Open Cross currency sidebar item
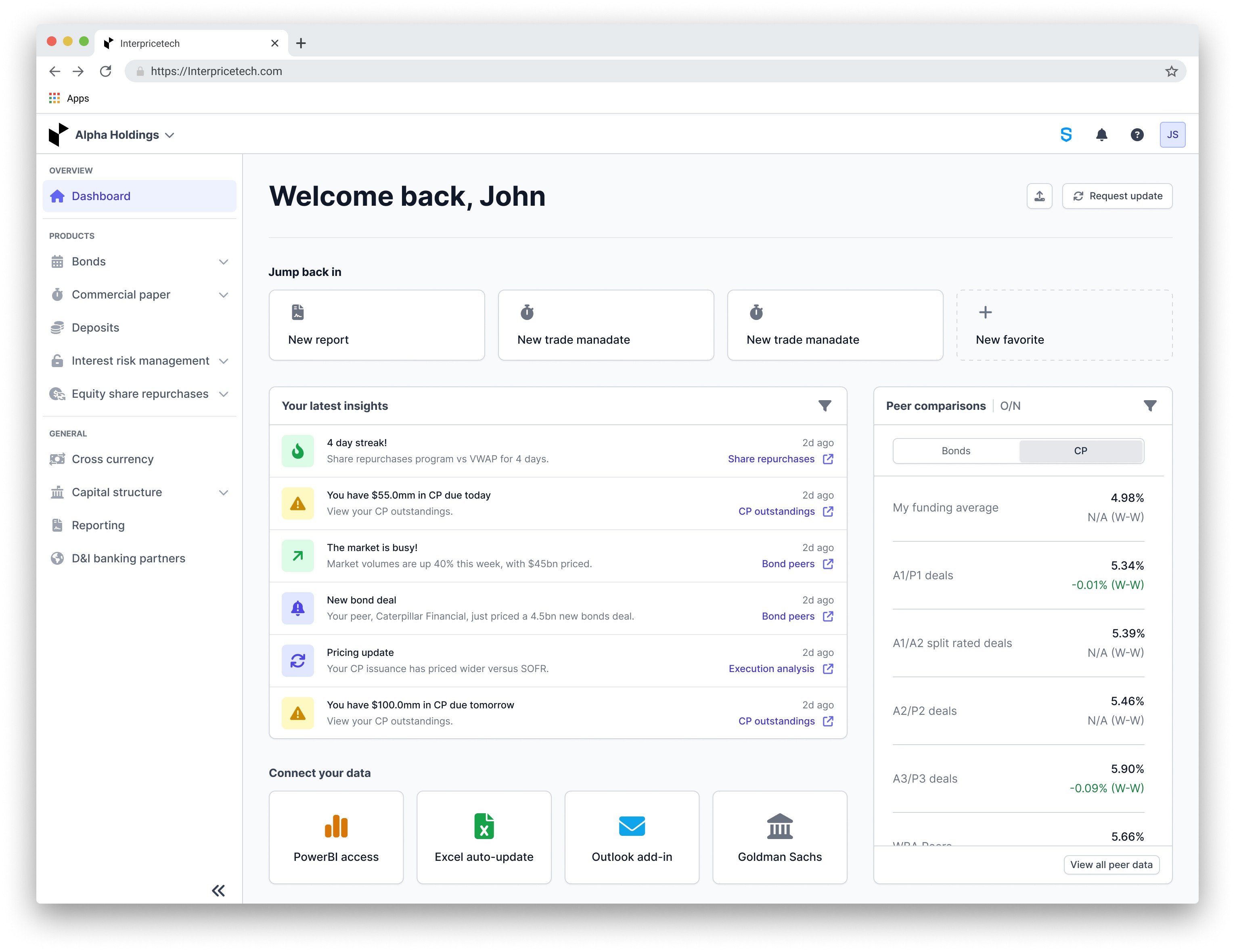 [113, 459]
